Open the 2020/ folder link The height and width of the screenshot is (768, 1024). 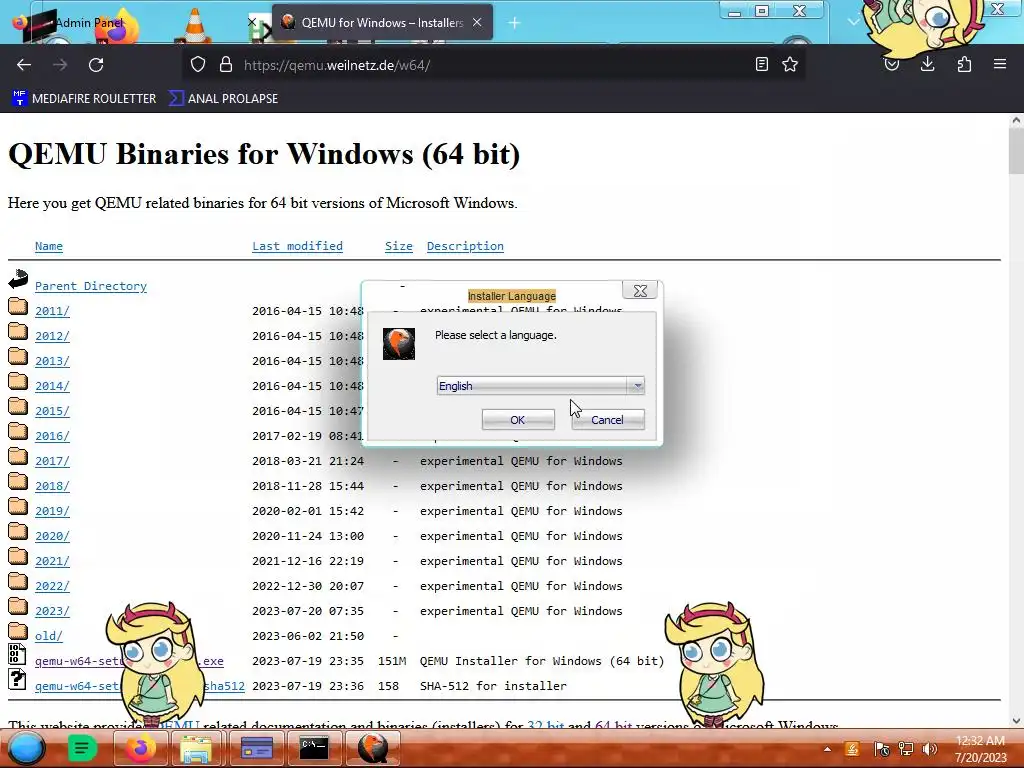pos(52,536)
